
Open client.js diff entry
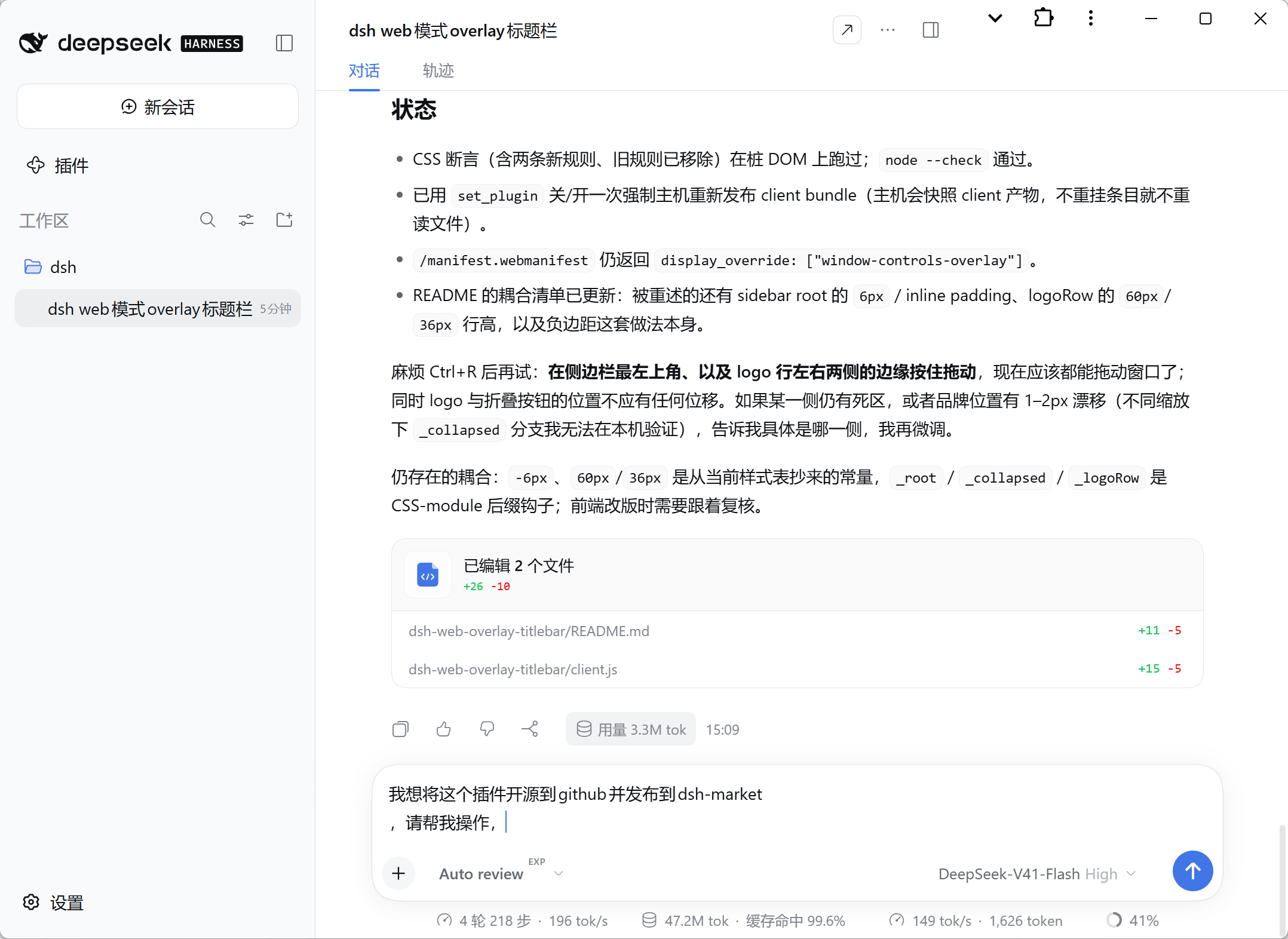(x=797, y=669)
